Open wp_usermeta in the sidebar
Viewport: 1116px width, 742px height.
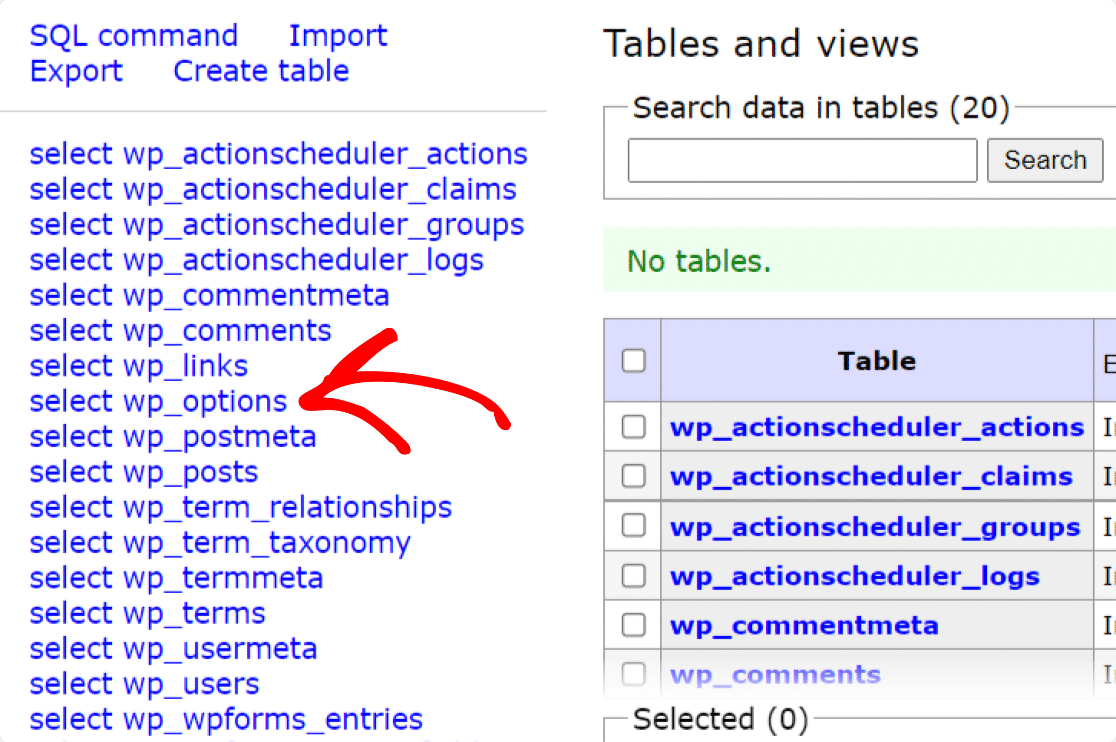tap(220, 650)
